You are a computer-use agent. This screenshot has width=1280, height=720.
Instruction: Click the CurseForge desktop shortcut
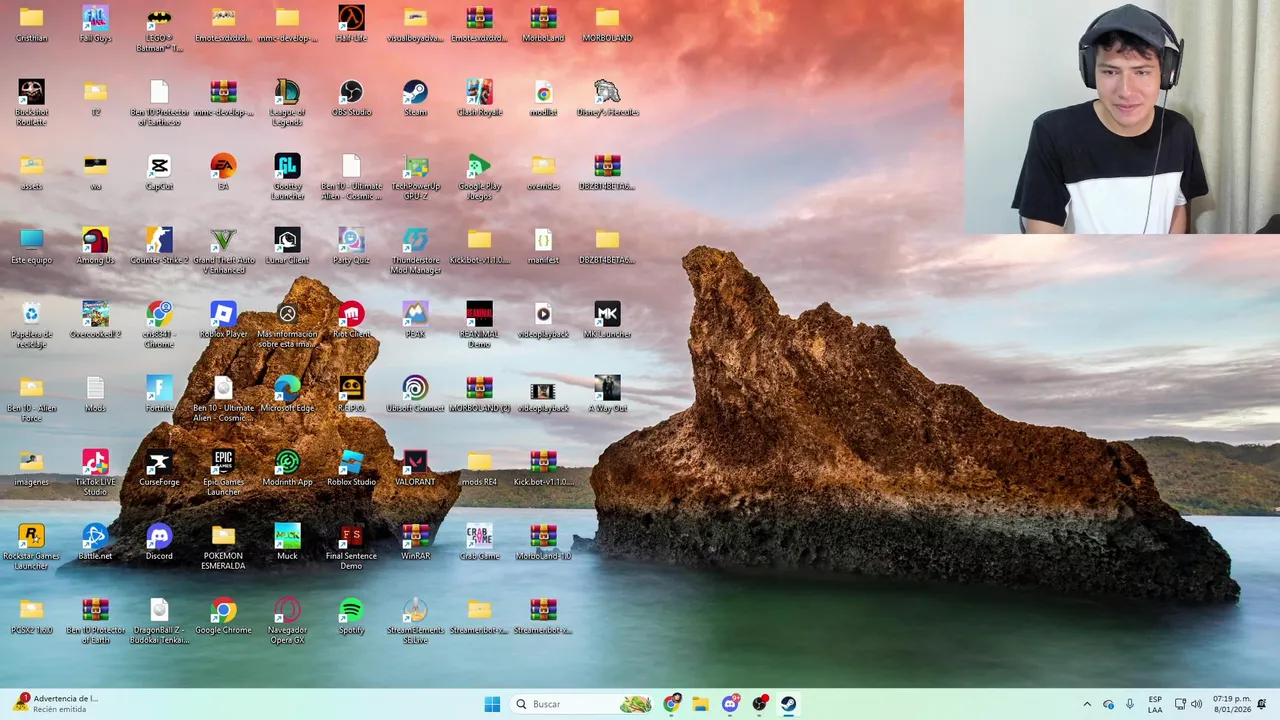[x=159, y=469]
